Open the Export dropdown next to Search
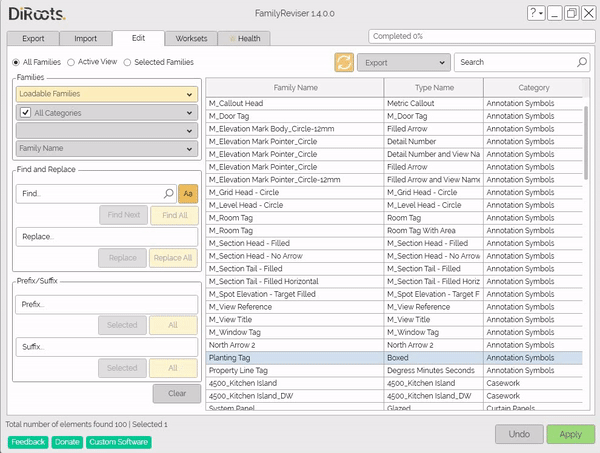The image size is (600, 453). pos(402,62)
